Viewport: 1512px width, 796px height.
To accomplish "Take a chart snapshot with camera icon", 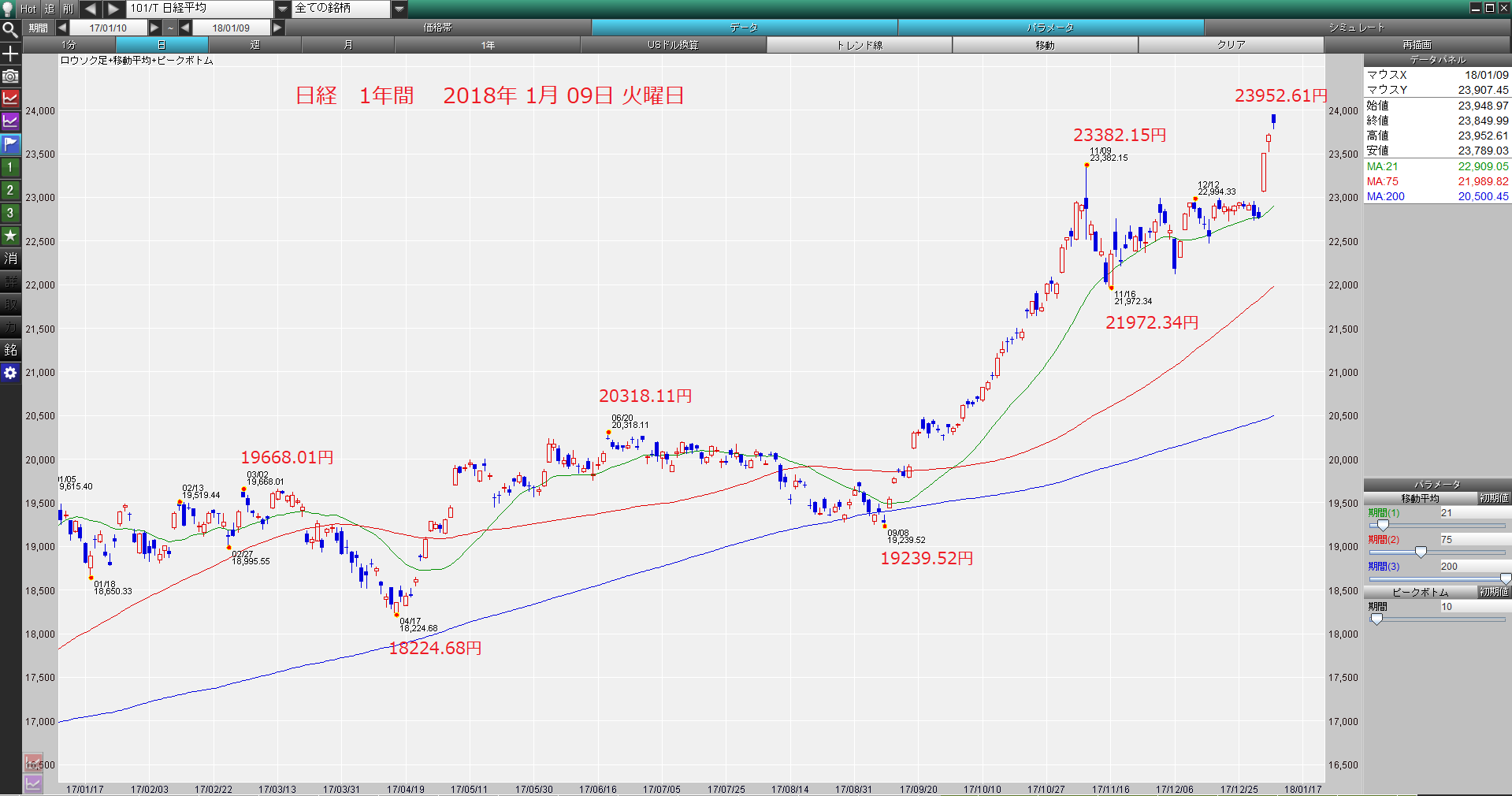I will (10, 76).
